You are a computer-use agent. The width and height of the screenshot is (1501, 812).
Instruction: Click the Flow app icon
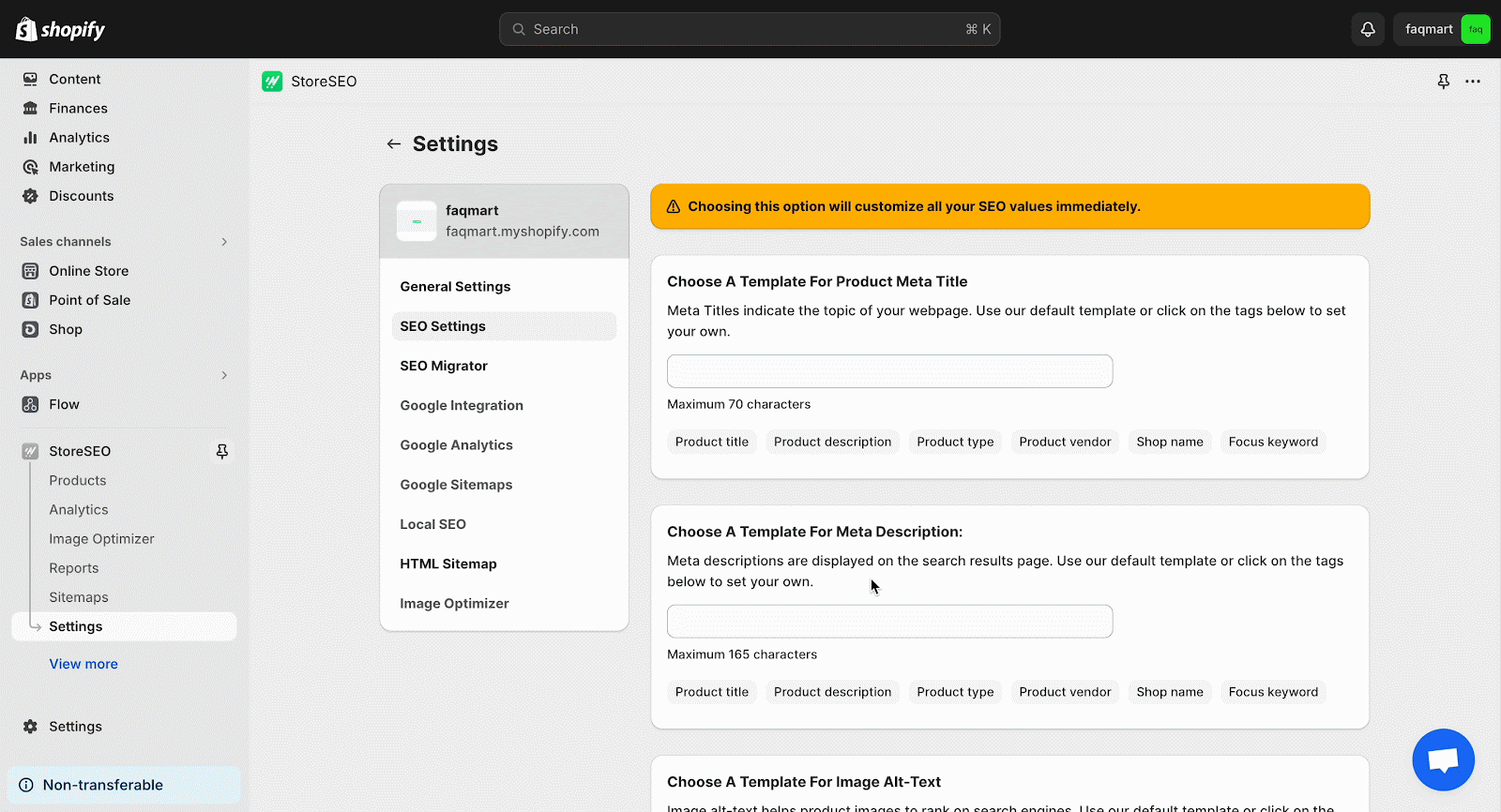click(x=30, y=404)
